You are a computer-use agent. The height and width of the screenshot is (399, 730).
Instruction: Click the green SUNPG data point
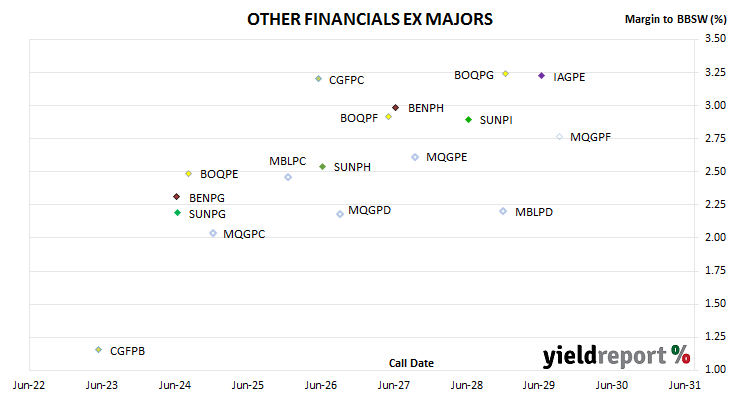click(x=177, y=213)
